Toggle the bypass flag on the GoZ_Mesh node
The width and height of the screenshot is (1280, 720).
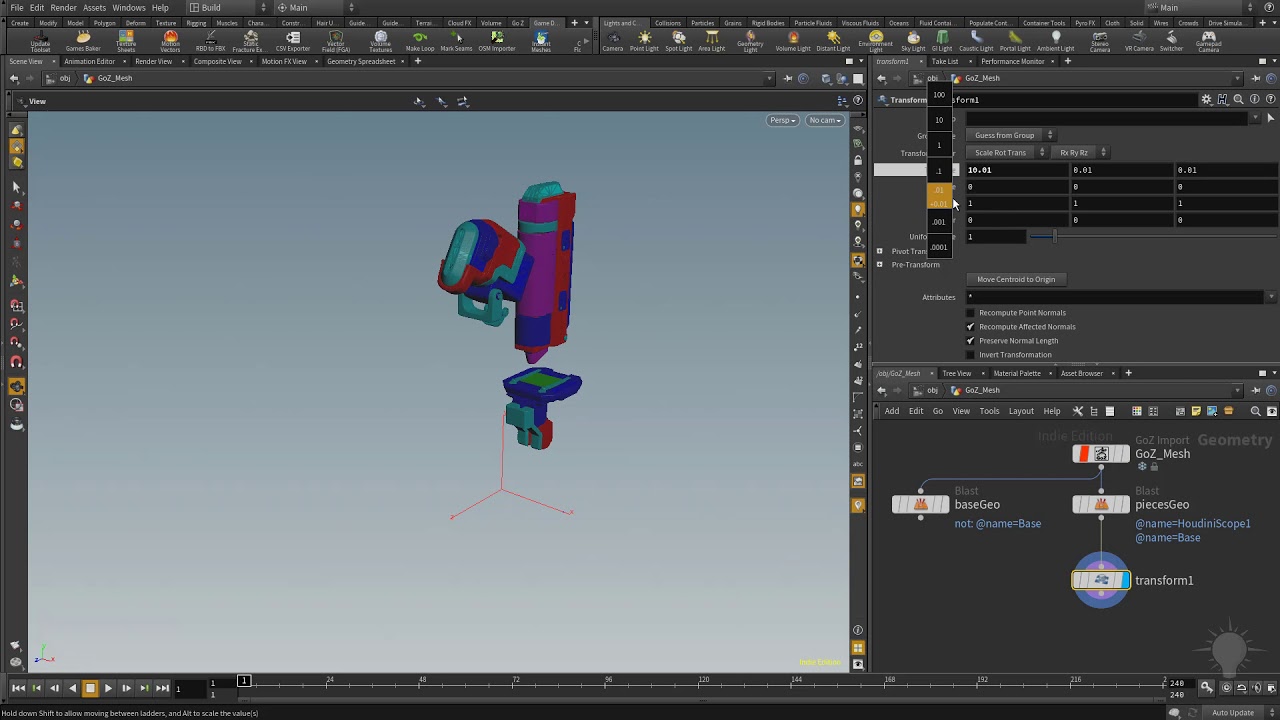[x=1084, y=454]
